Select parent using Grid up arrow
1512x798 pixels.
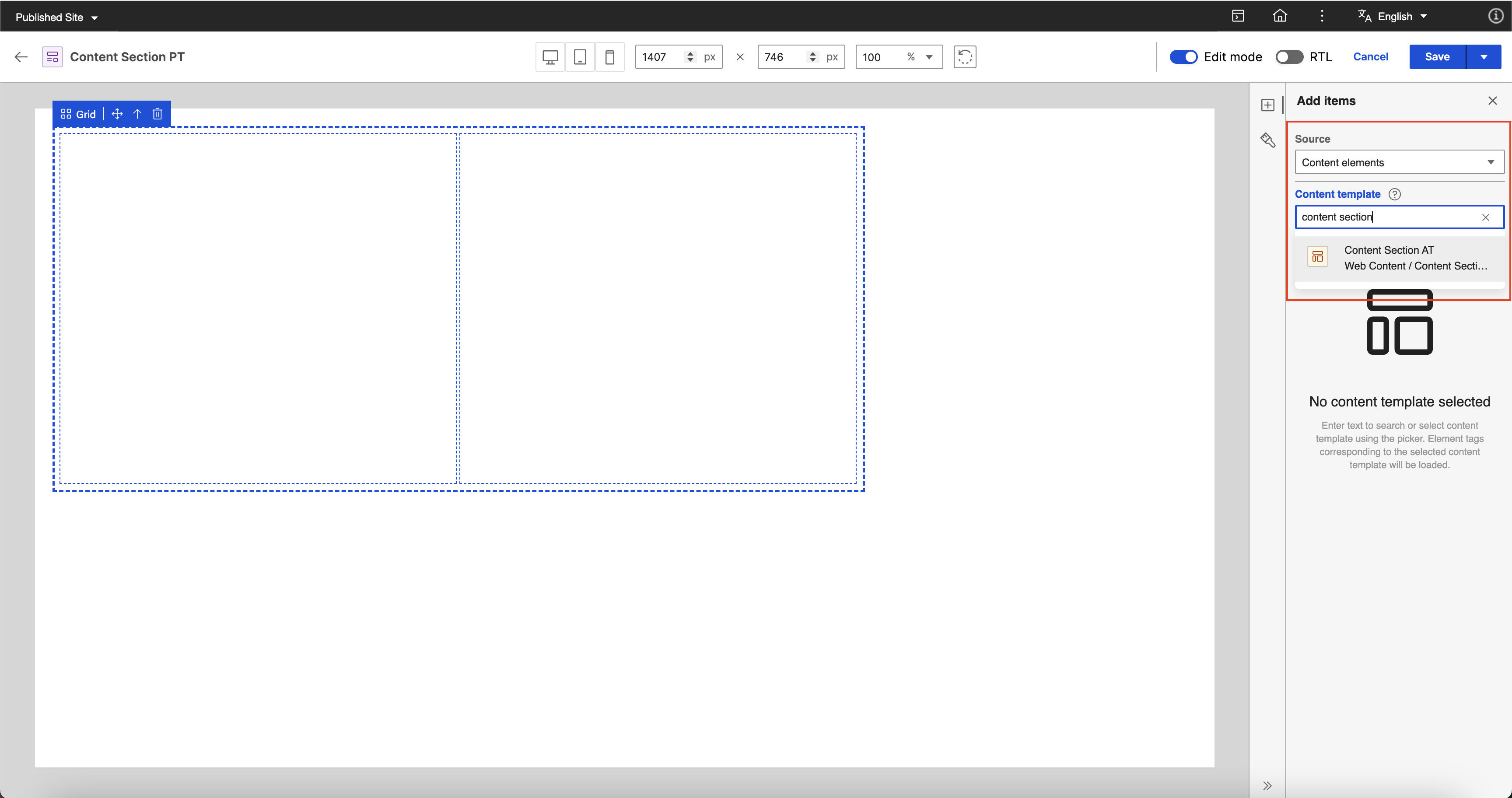137,114
